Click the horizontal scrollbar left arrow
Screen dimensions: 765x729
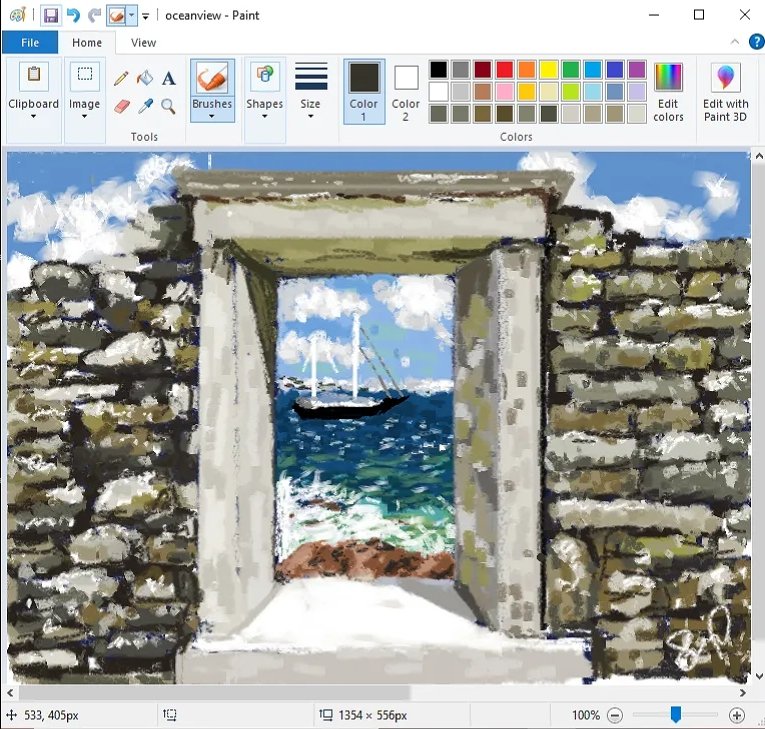(x=10, y=692)
